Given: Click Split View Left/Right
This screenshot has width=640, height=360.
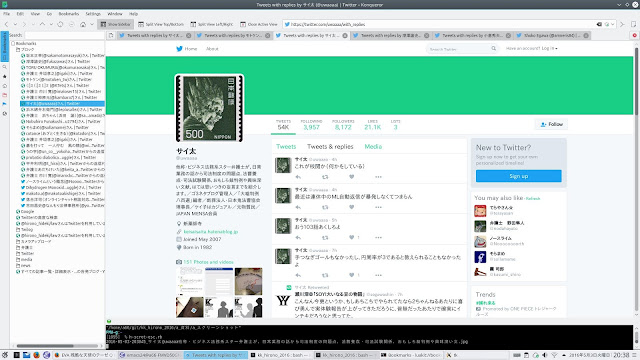Looking at the screenshot, I should coord(212,24).
